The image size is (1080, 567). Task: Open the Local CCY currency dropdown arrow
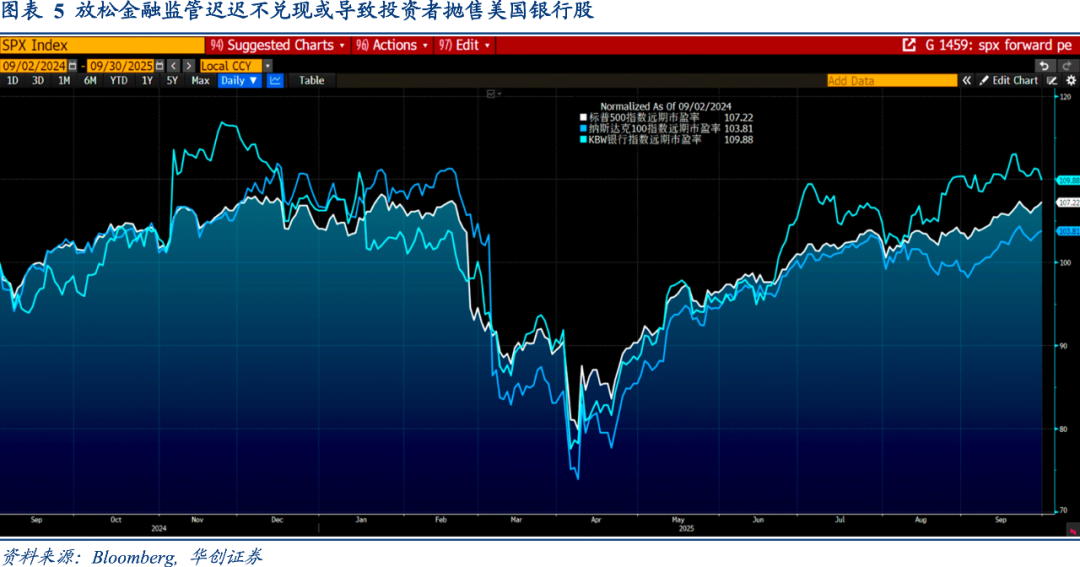[x=267, y=66]
